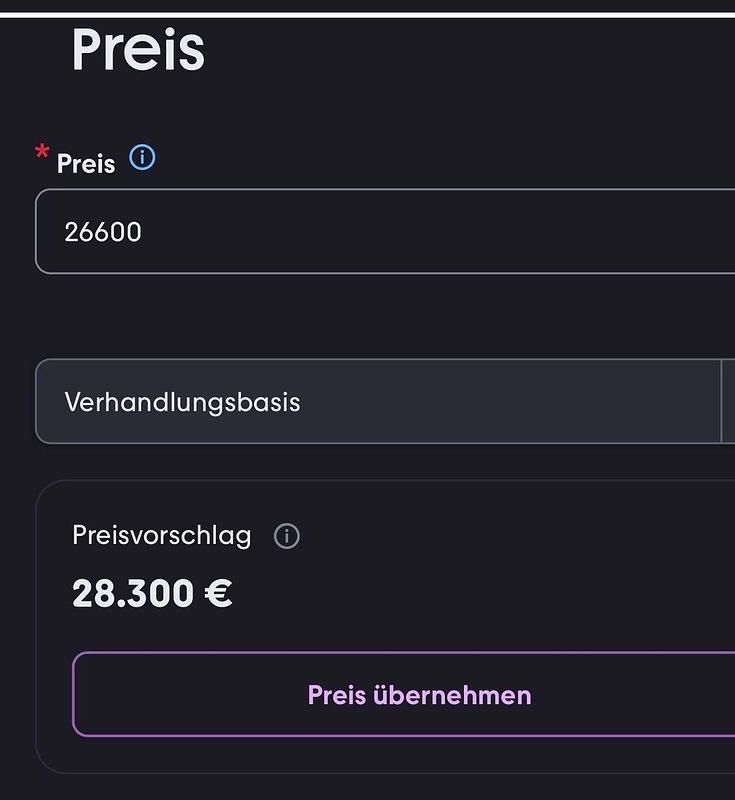Click the Preisvorschlag label text
Image resolution: width=735 pixels, height=800 pixels.
click(161, 535)
